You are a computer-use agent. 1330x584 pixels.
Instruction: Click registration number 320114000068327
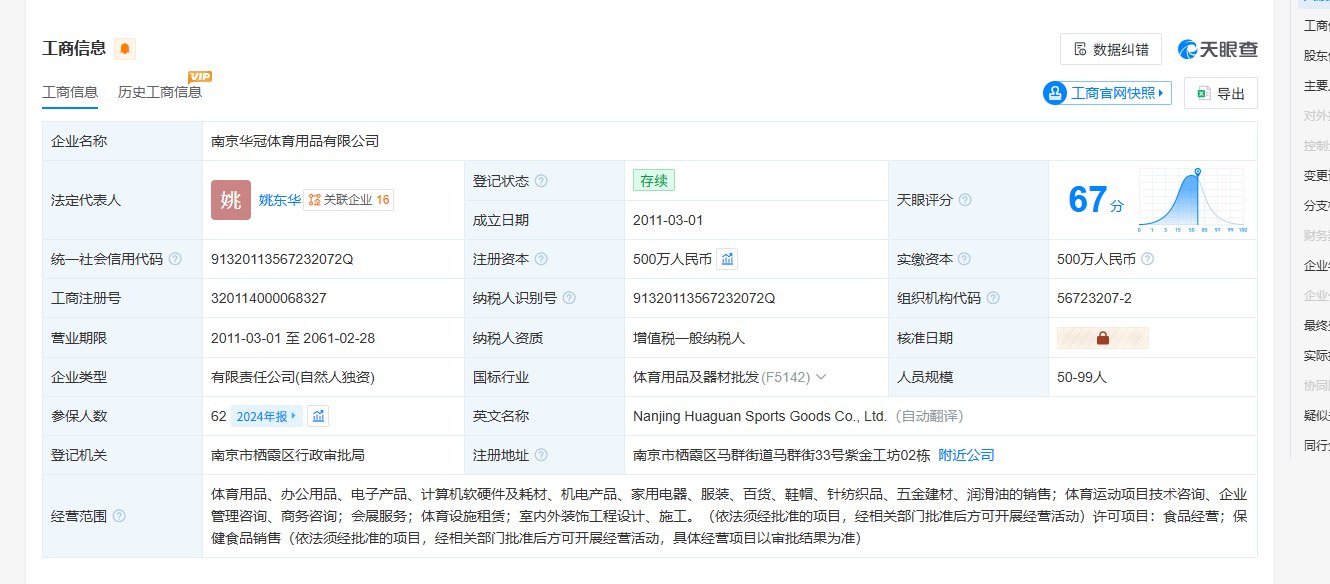click(269, 298)
